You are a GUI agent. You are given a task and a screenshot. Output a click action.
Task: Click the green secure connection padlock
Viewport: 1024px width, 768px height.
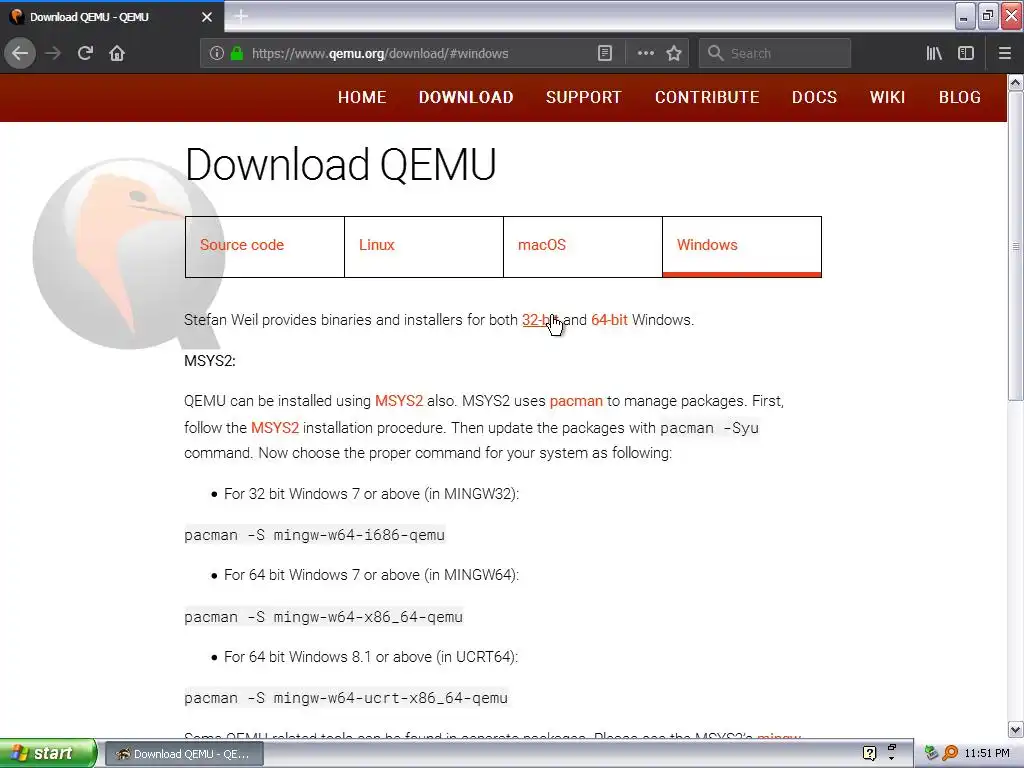point(237,54)
